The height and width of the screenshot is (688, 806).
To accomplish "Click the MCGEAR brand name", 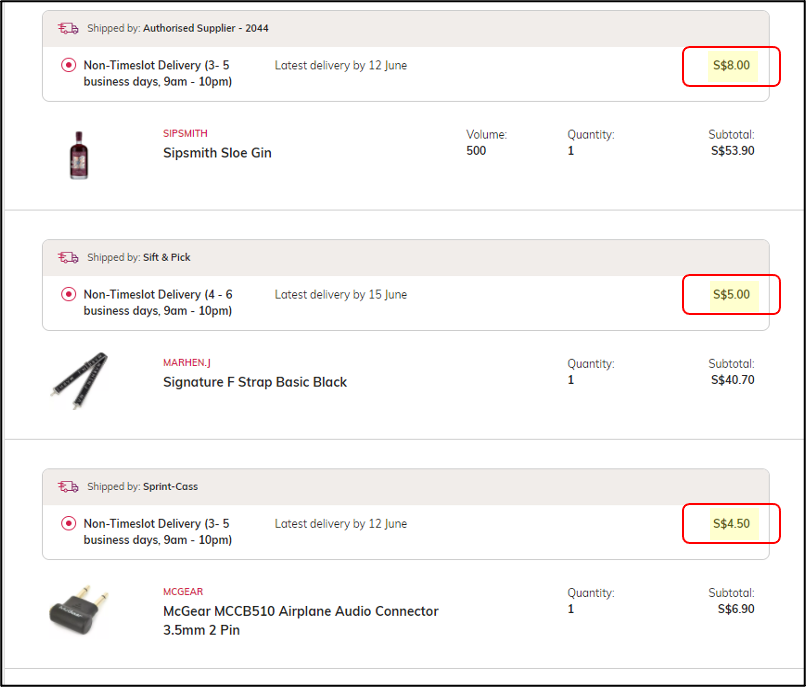I will point(183,591).
